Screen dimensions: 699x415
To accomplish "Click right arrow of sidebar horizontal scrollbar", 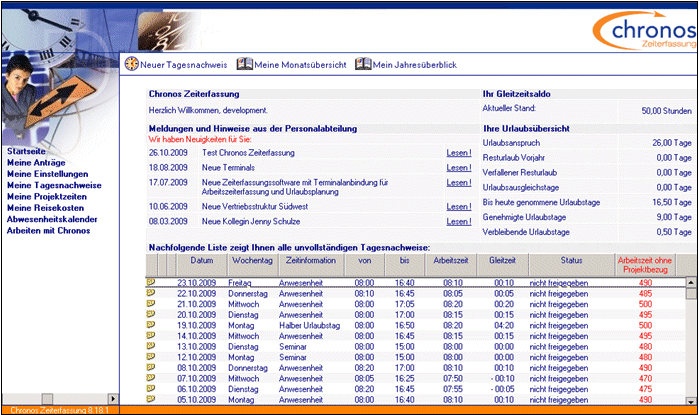I will [113, 399].
